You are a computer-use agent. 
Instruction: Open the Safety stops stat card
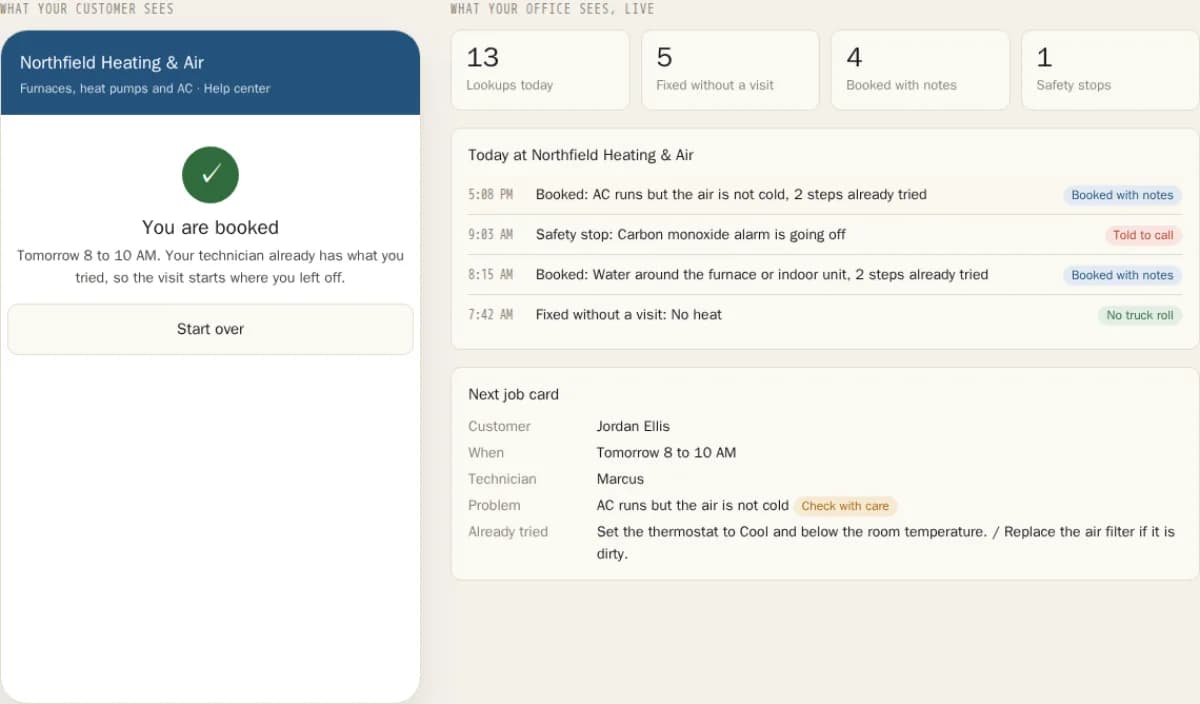(x=1110, y=70)
